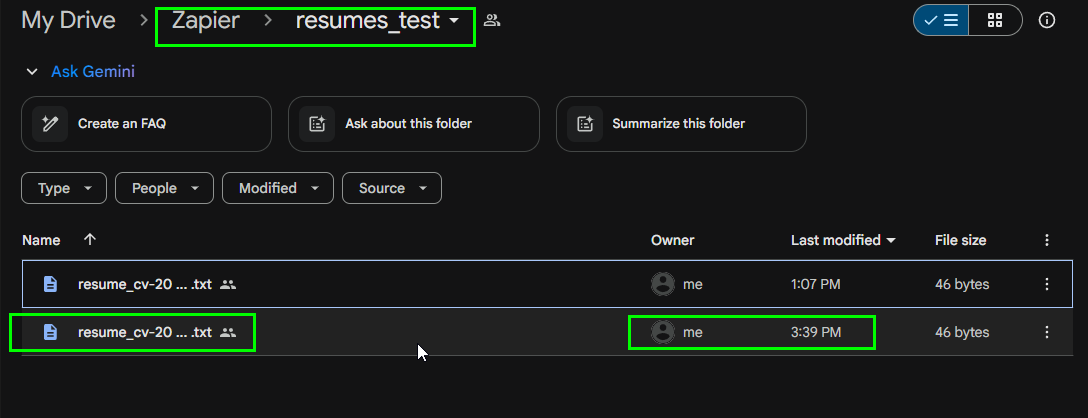Open more actions for the 3:39 PM file
Screen dimensions: 1088x418
[x=1046, y=333]
